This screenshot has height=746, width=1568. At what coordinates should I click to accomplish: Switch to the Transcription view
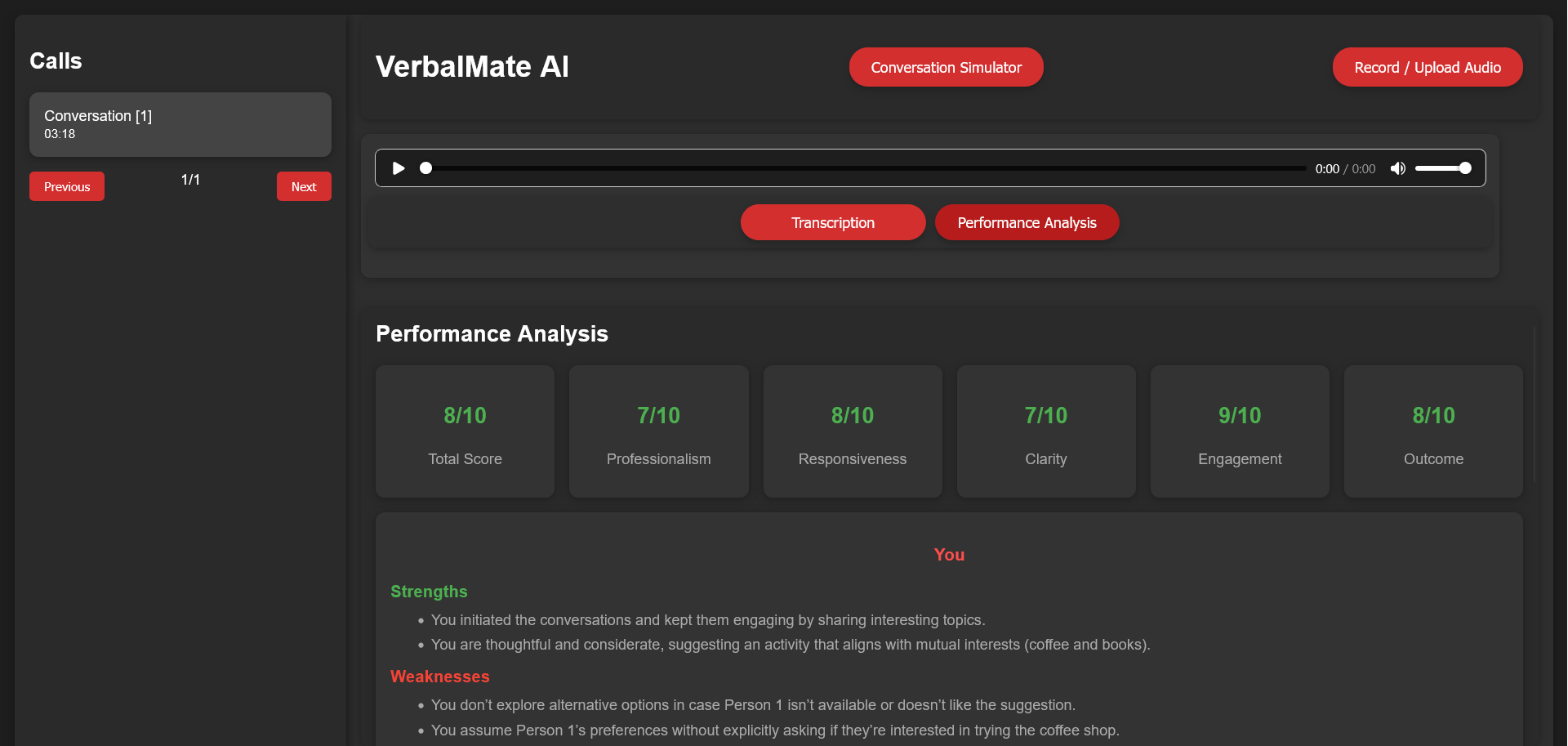833,222
